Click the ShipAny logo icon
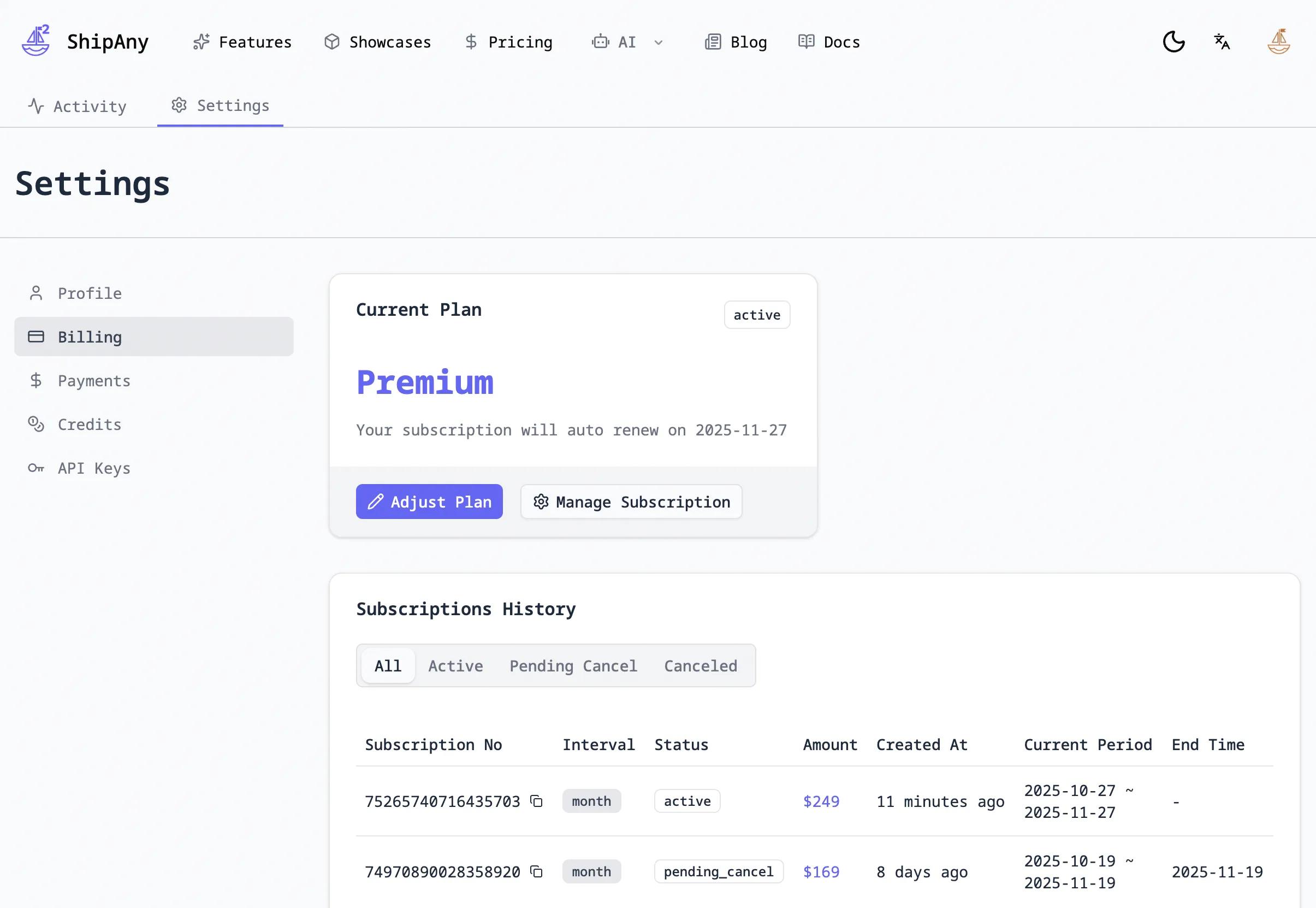This screenshot has width=1316, height=908. point(36,41)
